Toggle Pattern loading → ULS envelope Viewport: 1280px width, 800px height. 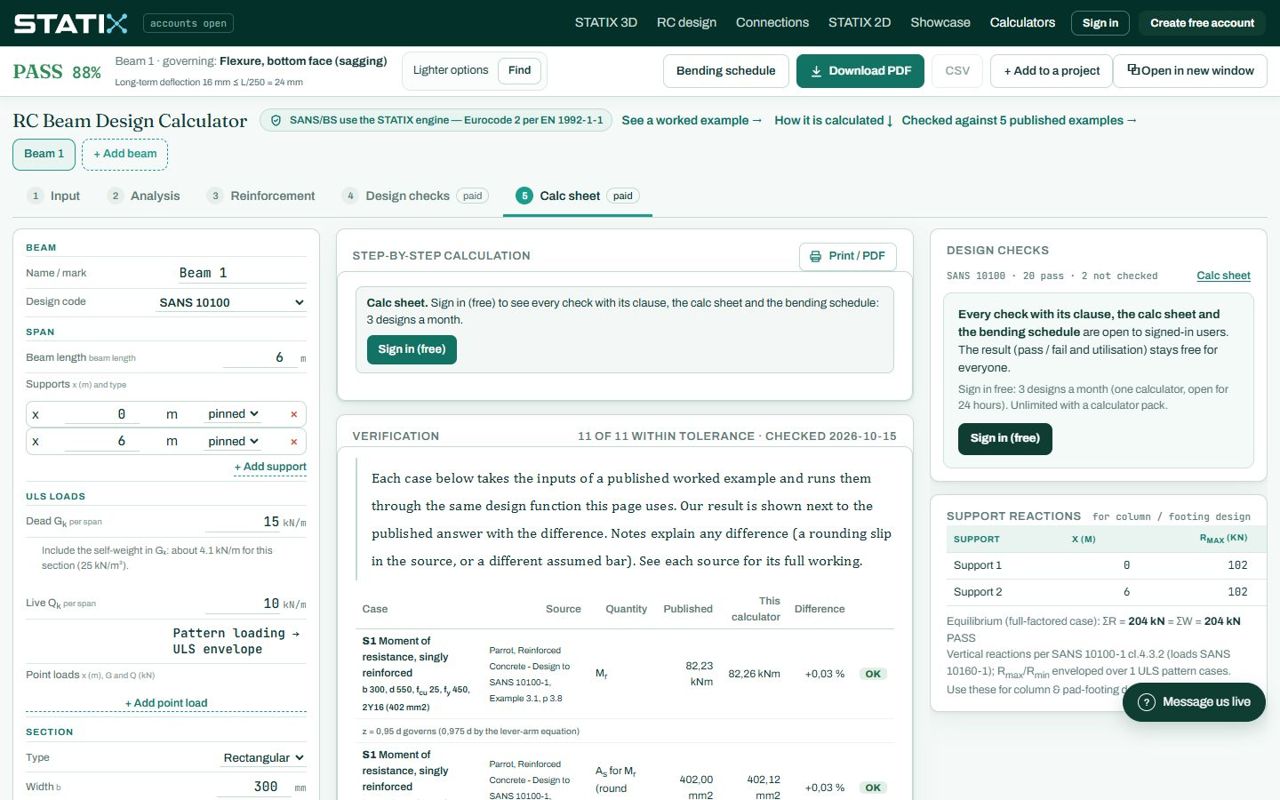pyautogui.click(x=236, y=641)
